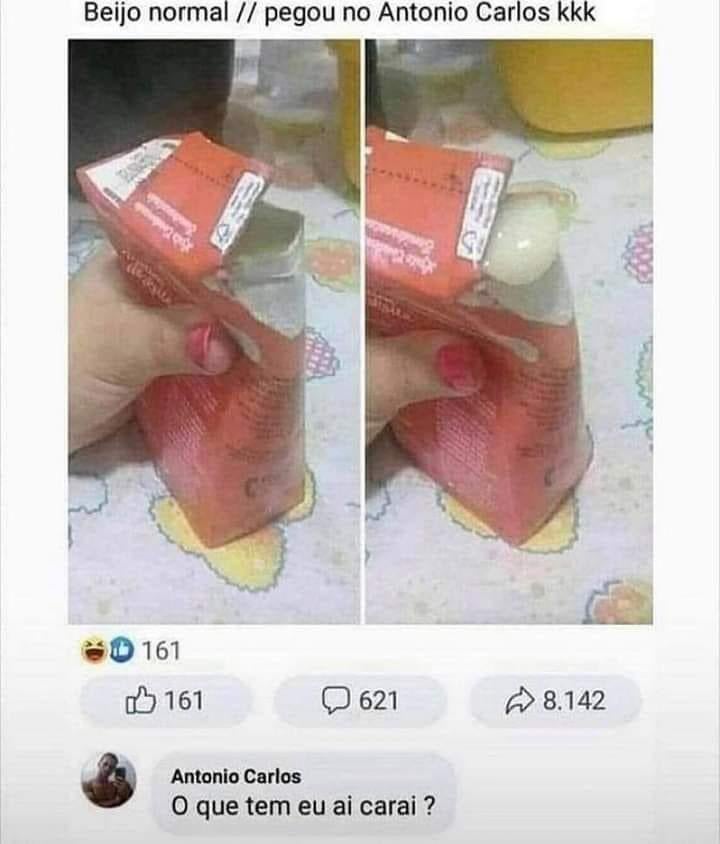The height and width of the screenshot is (844, 720).
Task: Open the right photo with the egg
Action: (x=509, y=332)
